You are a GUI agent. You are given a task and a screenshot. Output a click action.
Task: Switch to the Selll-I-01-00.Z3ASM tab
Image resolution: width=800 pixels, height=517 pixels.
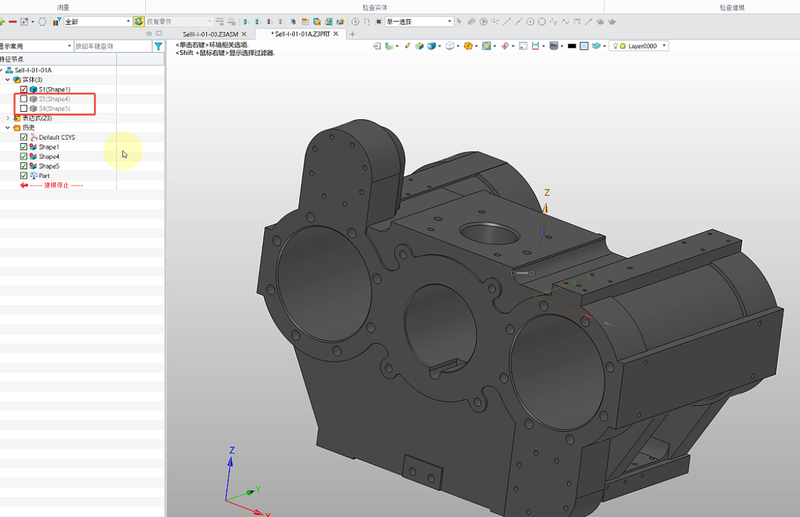coord(210,34)
